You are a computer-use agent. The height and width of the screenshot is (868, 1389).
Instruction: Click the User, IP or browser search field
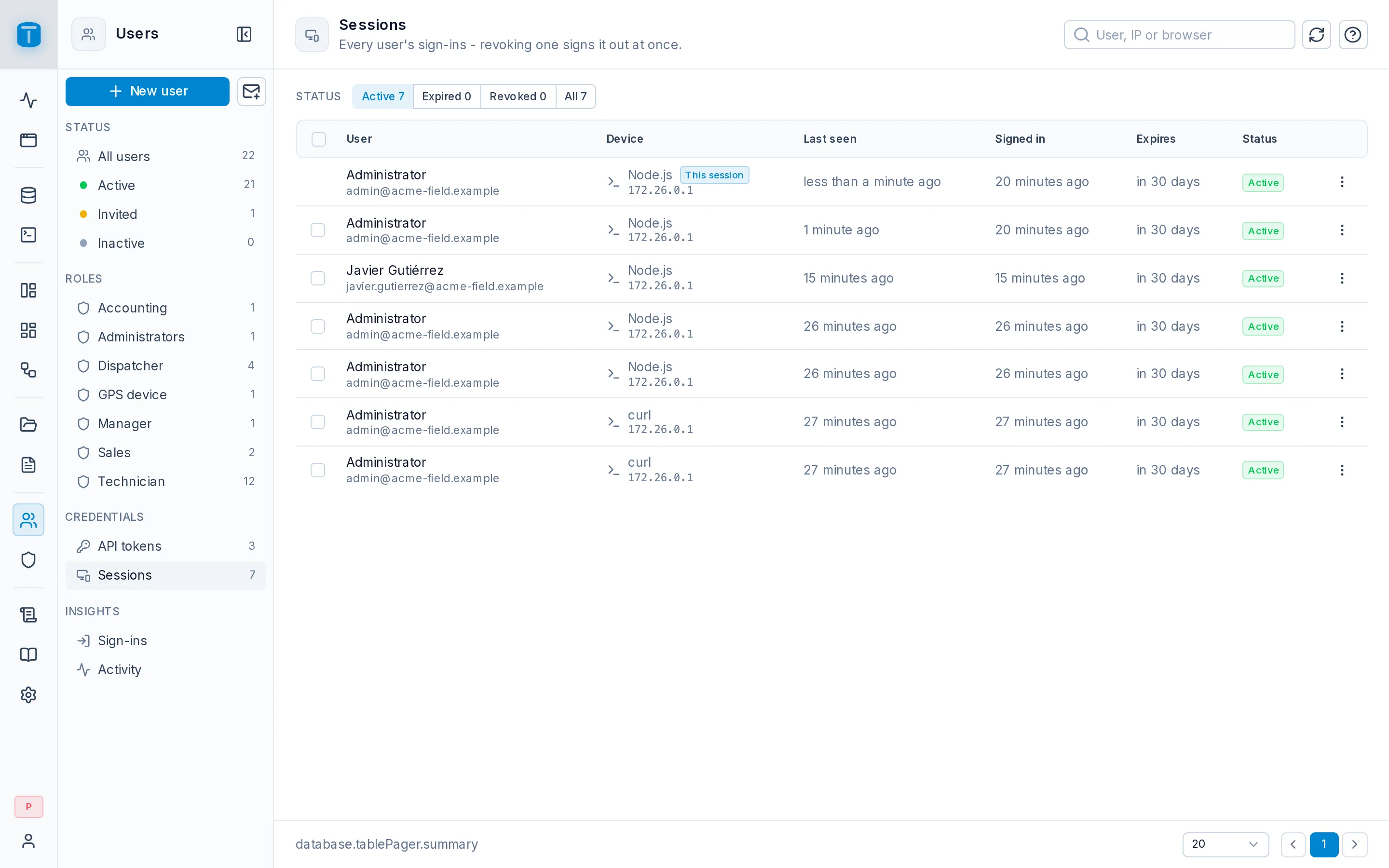coord(1180,34)
